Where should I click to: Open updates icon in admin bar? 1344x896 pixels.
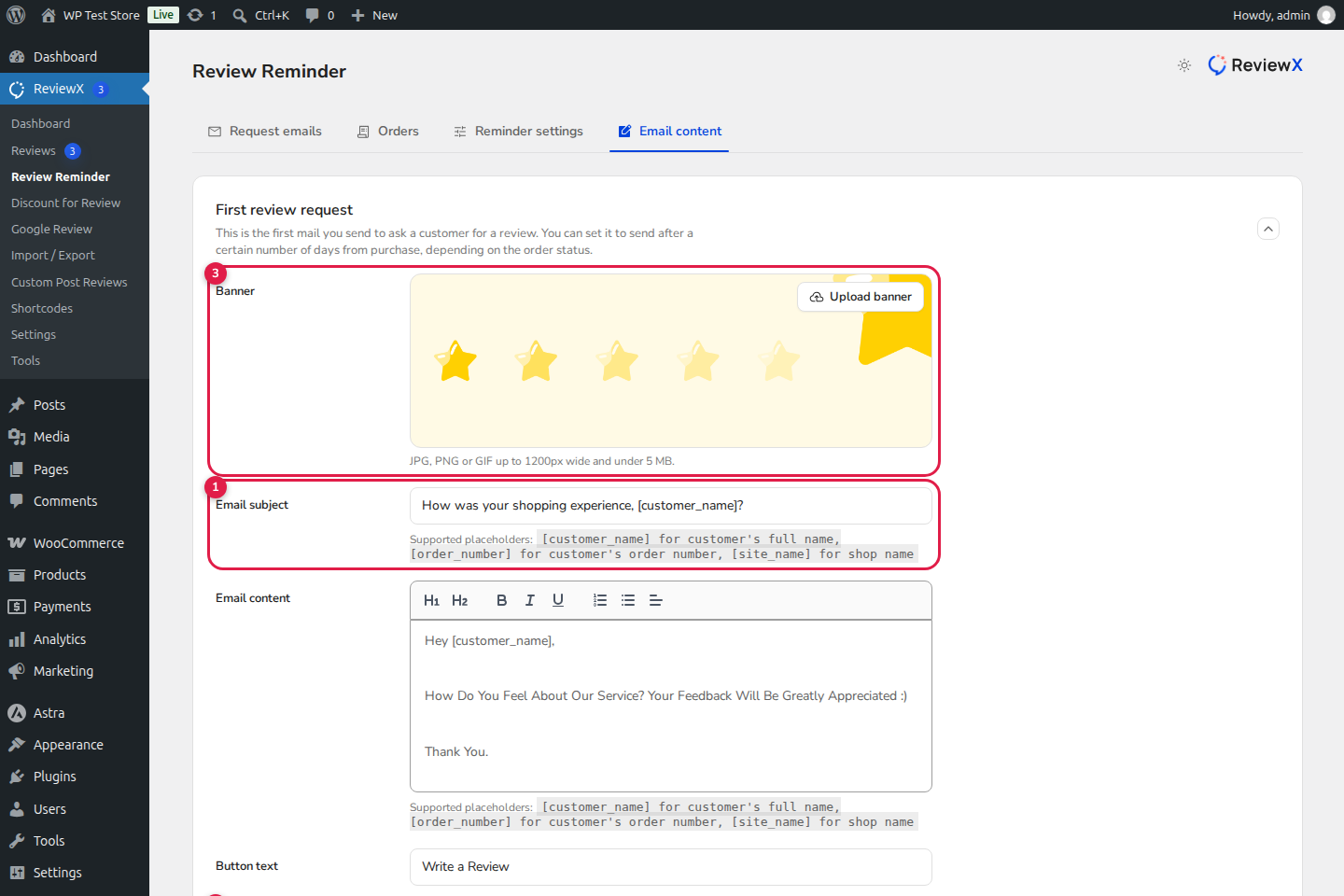pyautogui.click(x=202, y=15)
